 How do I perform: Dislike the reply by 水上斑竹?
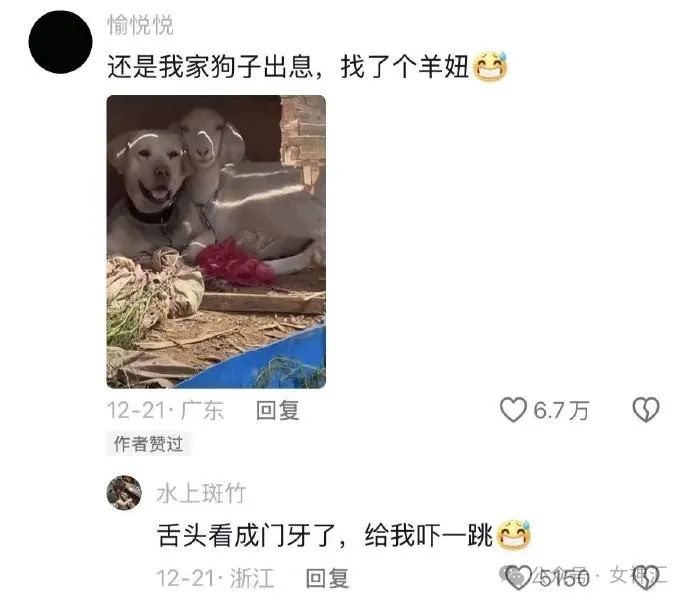click(646, 577)
